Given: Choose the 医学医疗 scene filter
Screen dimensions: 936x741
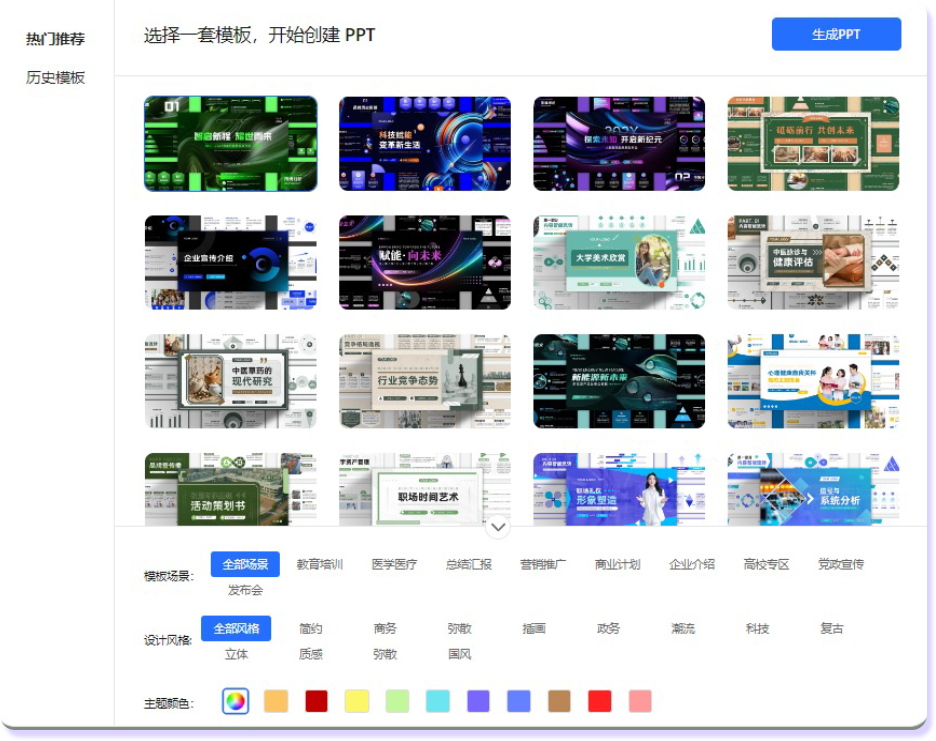Looking at the screenshot, I should [x=394, y=564].
